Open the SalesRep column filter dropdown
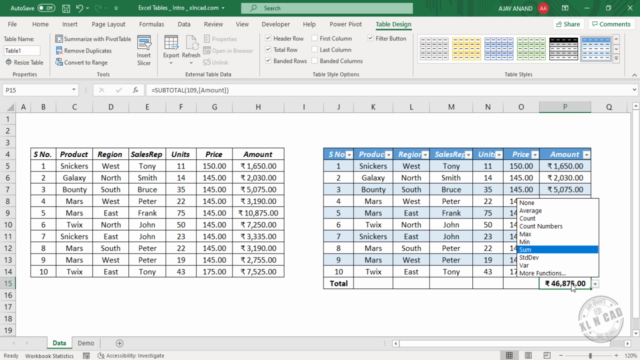The width and height of the screenshot is (640, 360). (468, 155)
